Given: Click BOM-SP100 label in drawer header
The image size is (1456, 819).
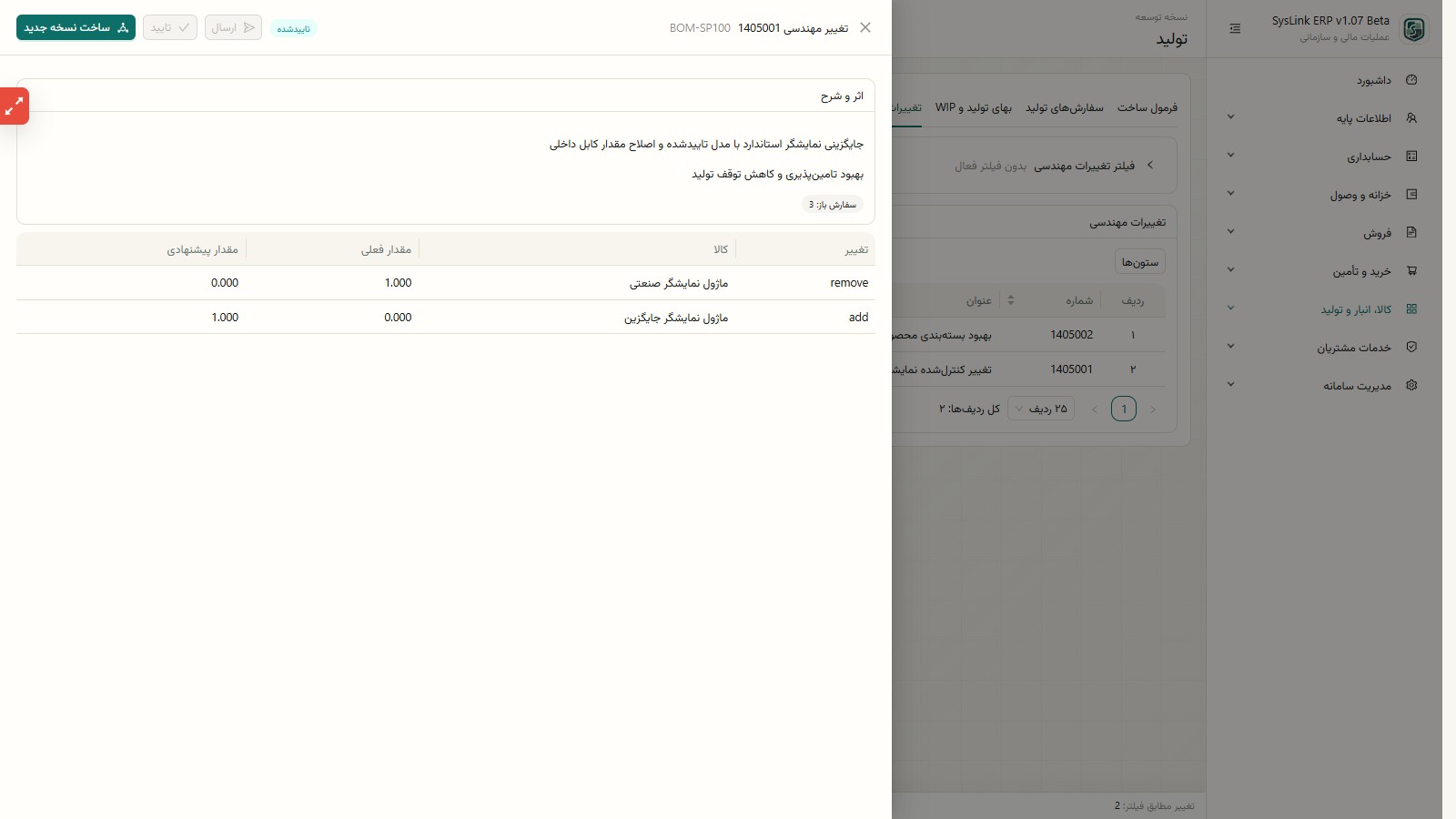Looking at the screenshot, I should pos(700,28).
